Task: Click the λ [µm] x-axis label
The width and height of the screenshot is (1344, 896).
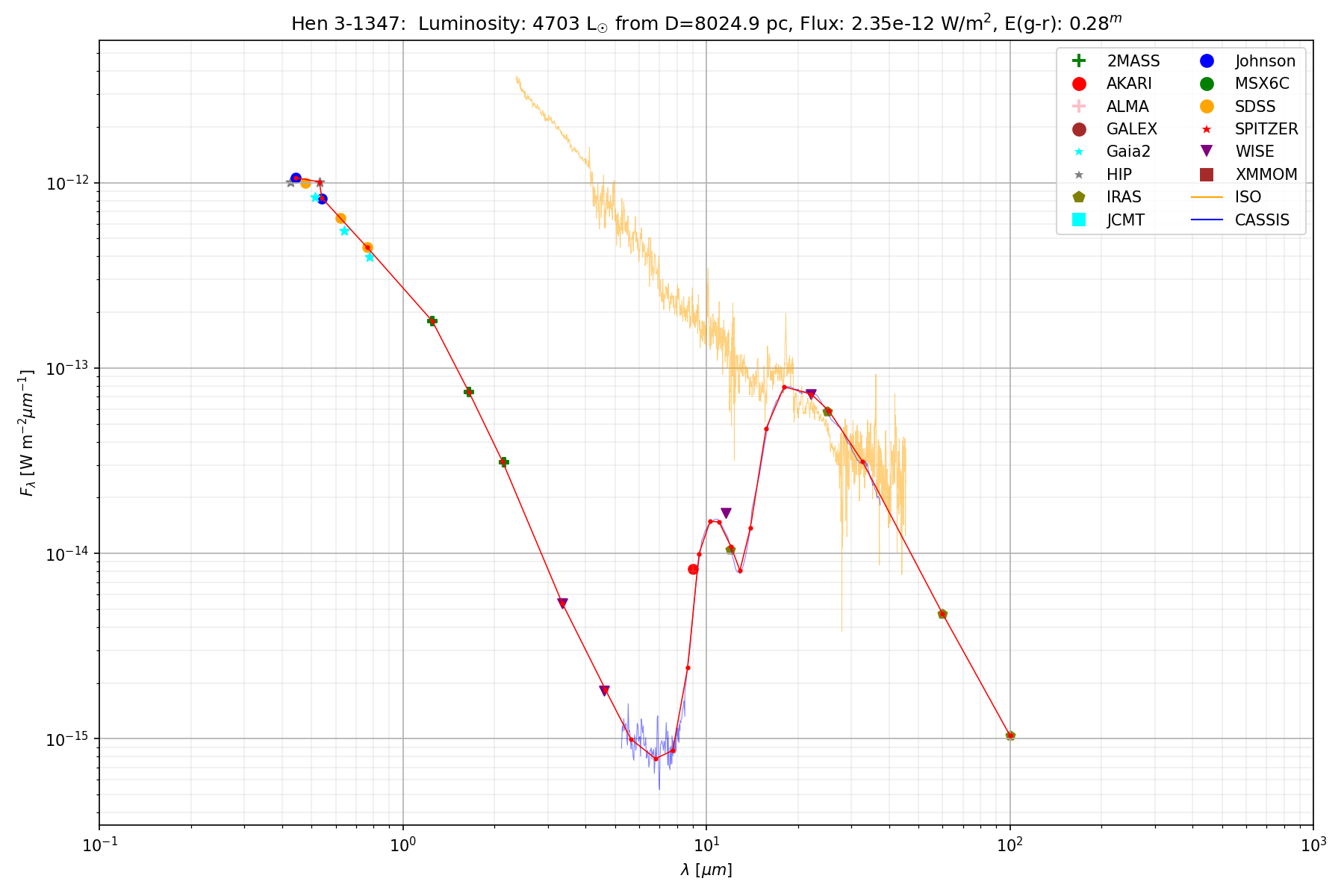Action: pos(706,870)
